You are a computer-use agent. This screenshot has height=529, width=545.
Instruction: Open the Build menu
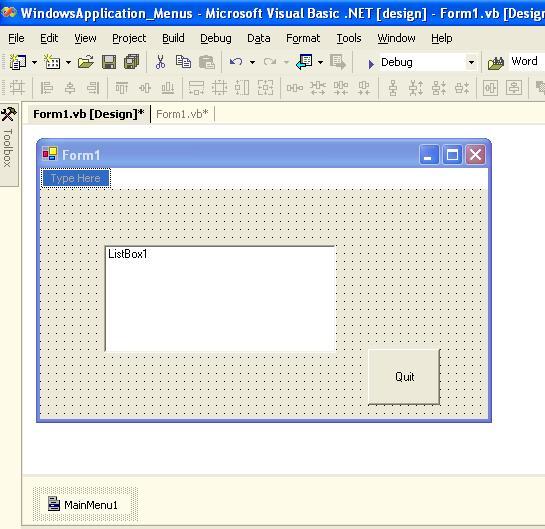(173, 38)
